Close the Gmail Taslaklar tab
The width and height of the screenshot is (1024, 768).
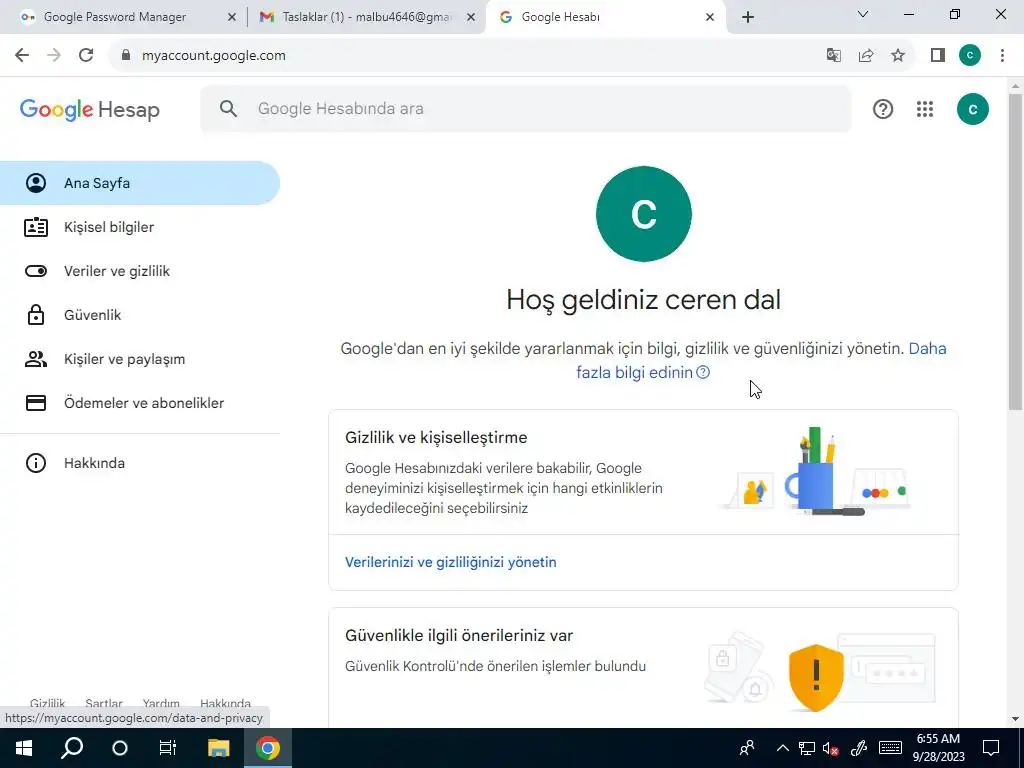[471, 17]
